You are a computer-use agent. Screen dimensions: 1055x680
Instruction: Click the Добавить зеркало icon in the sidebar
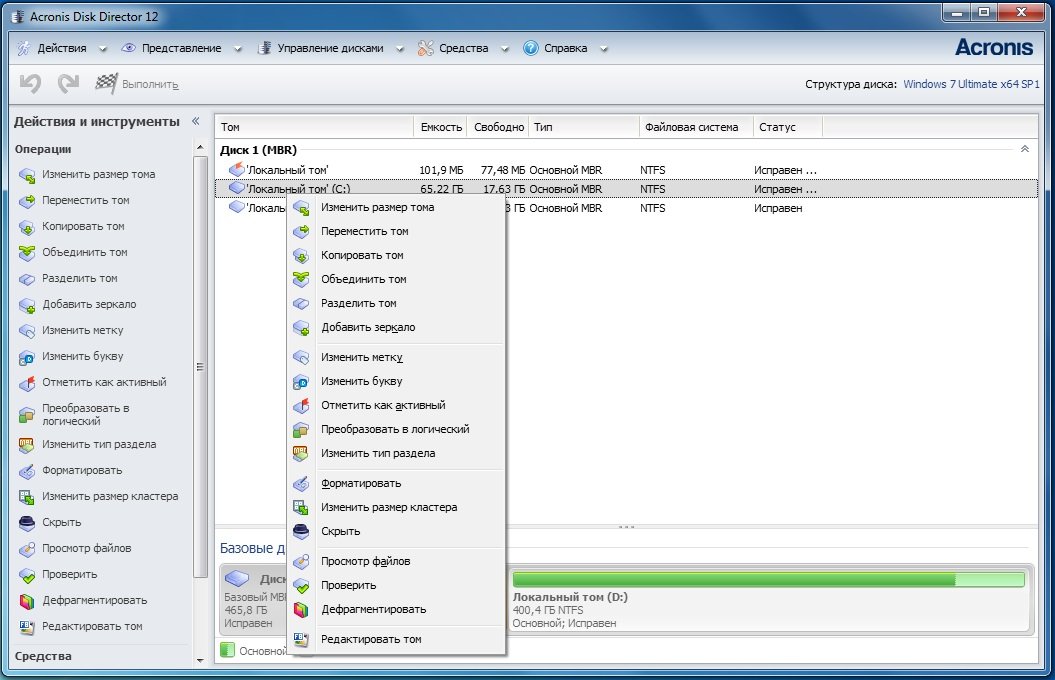coord(27,305)
